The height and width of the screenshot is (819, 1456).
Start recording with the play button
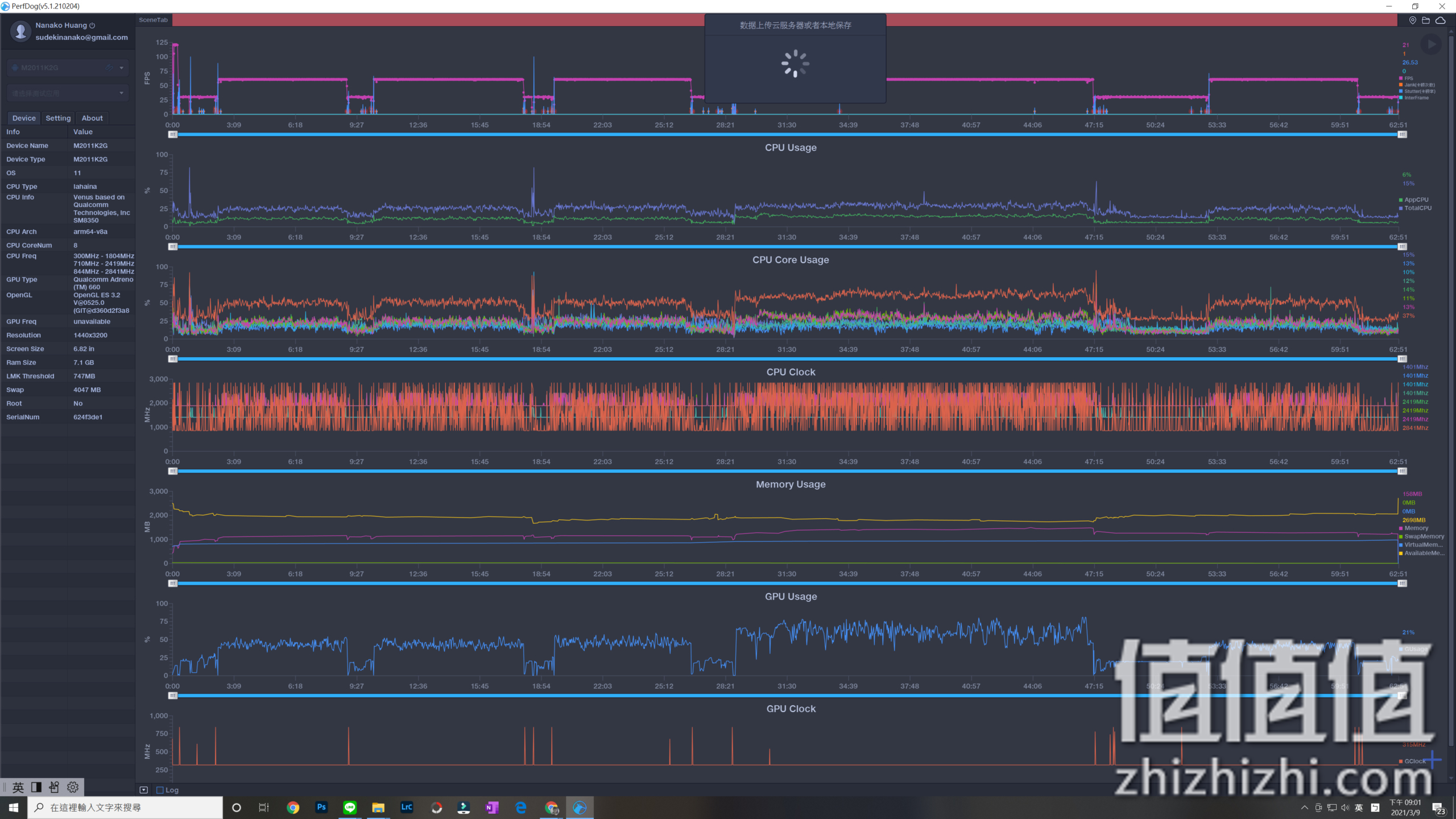click(x=1431, y=44)
